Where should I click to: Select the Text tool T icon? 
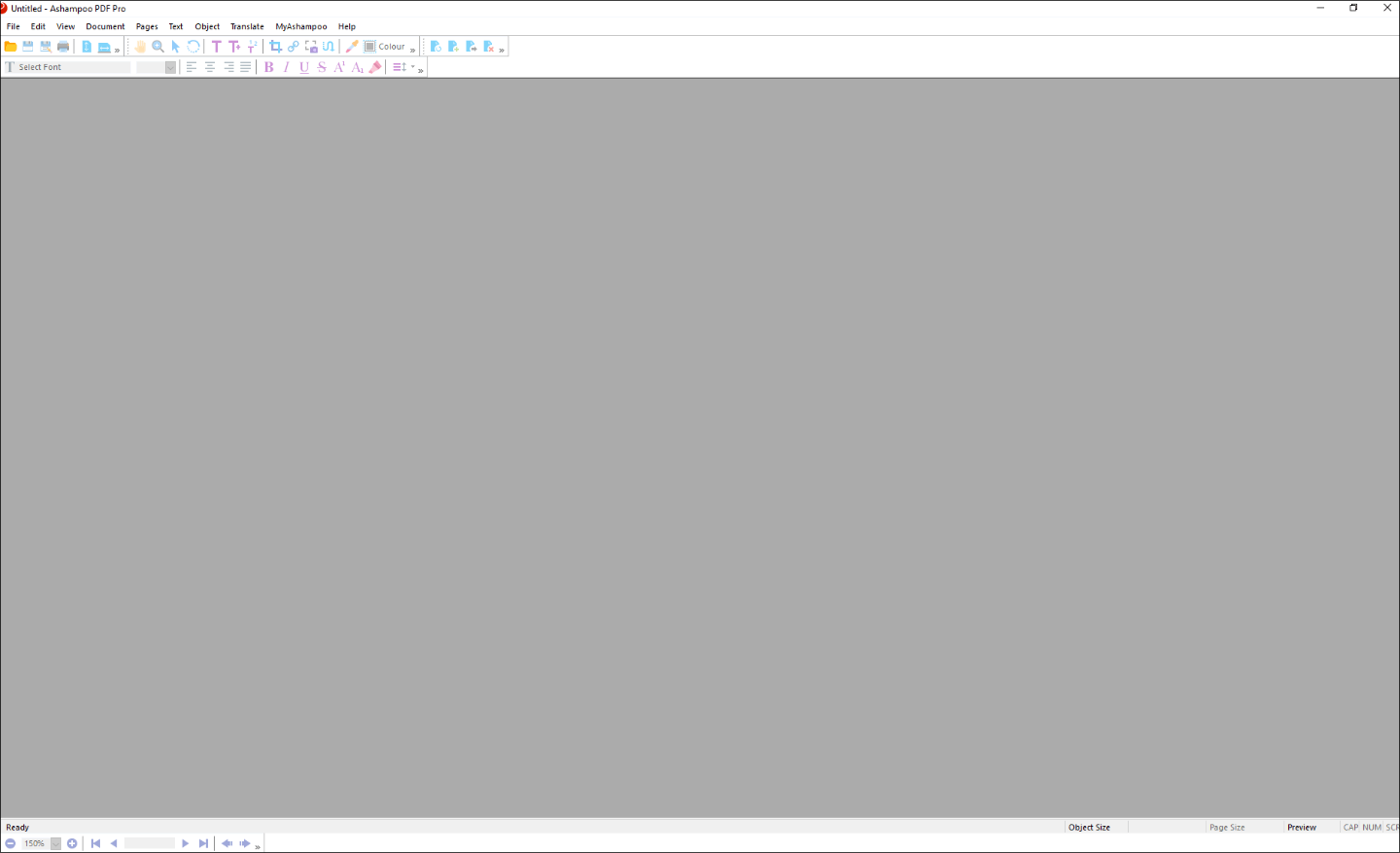pyautogui.click(x=217, y=47)
